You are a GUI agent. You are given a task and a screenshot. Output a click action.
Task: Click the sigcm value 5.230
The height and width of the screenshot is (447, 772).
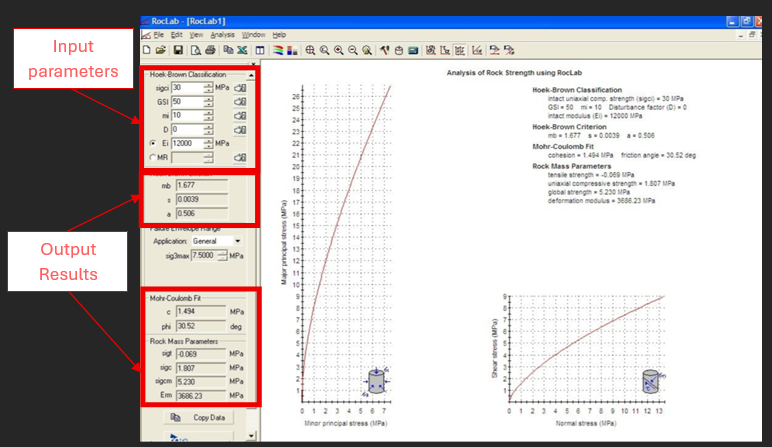(201, 382)
